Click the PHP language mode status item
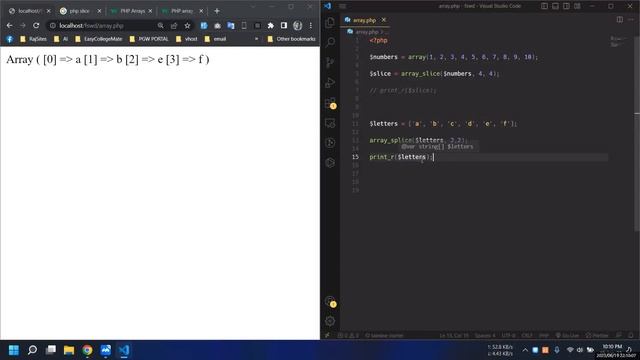The image size is (640, 360). 544,336
